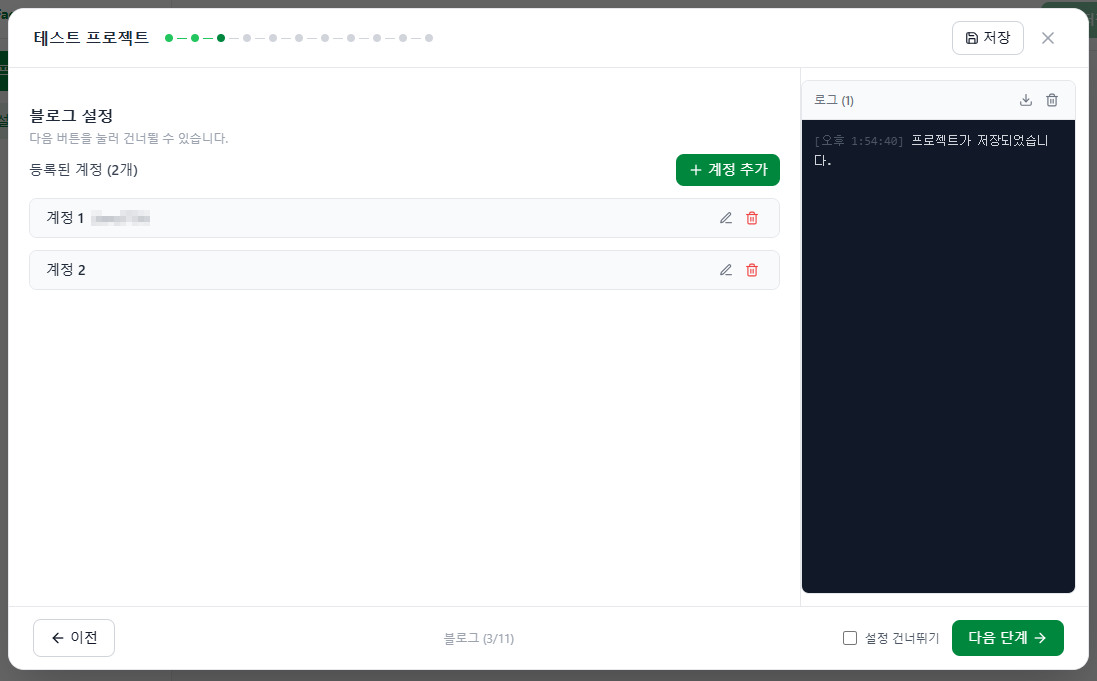
Task: Edit 계정 2 using the pencil icon
Action: tap(726, 270)
